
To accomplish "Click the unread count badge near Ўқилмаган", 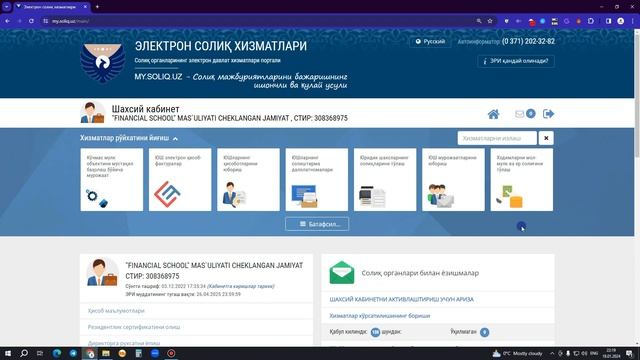I will (x=484, y=332).
